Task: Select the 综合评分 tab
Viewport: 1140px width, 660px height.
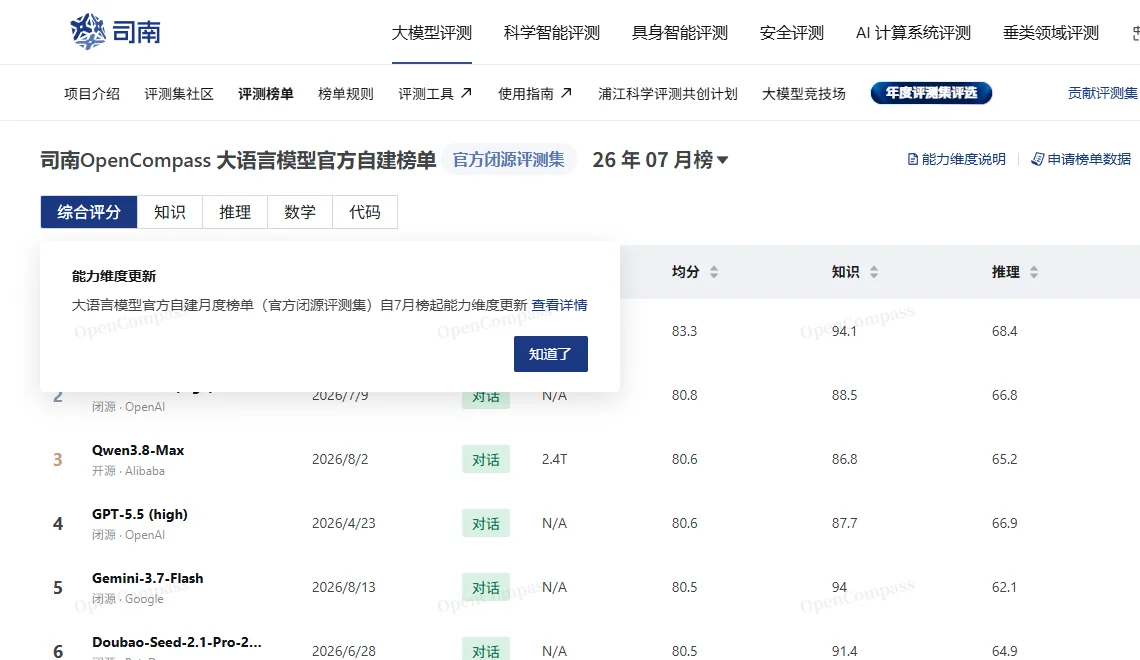Action: pyautogui.click(x=89, y=212)
